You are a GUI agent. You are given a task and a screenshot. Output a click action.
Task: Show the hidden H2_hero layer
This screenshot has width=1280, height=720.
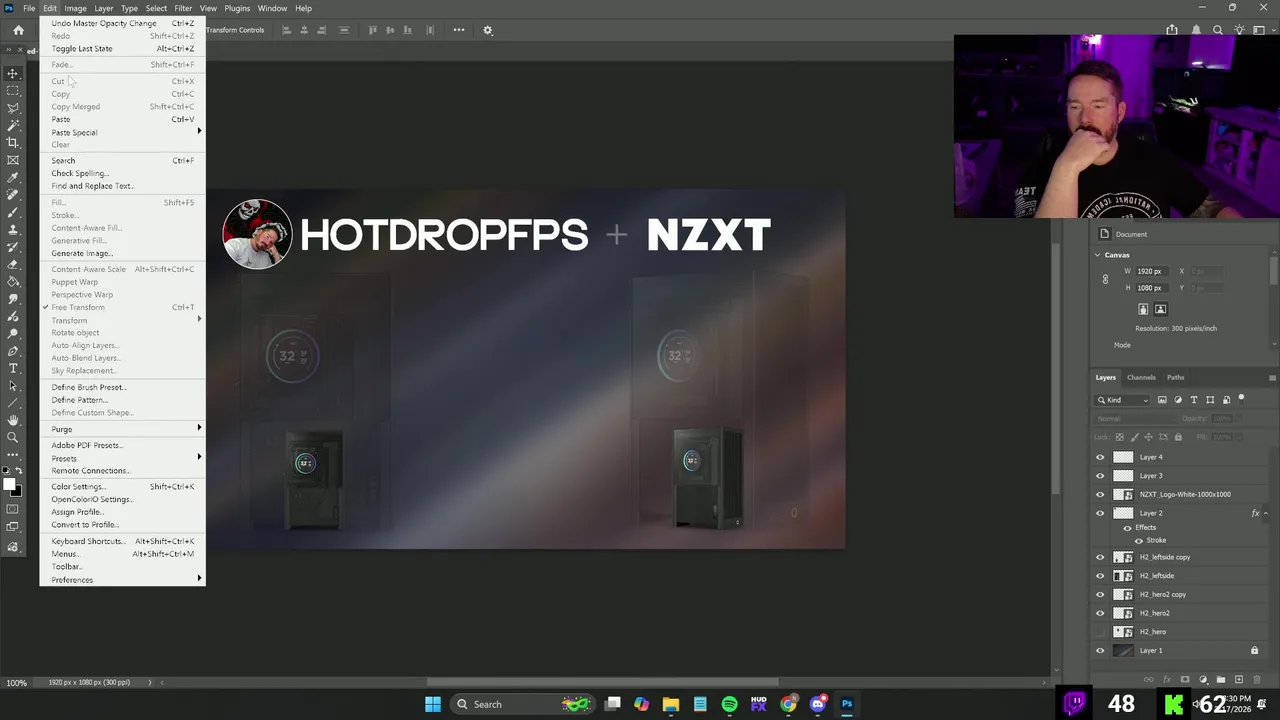(1101, 632)
